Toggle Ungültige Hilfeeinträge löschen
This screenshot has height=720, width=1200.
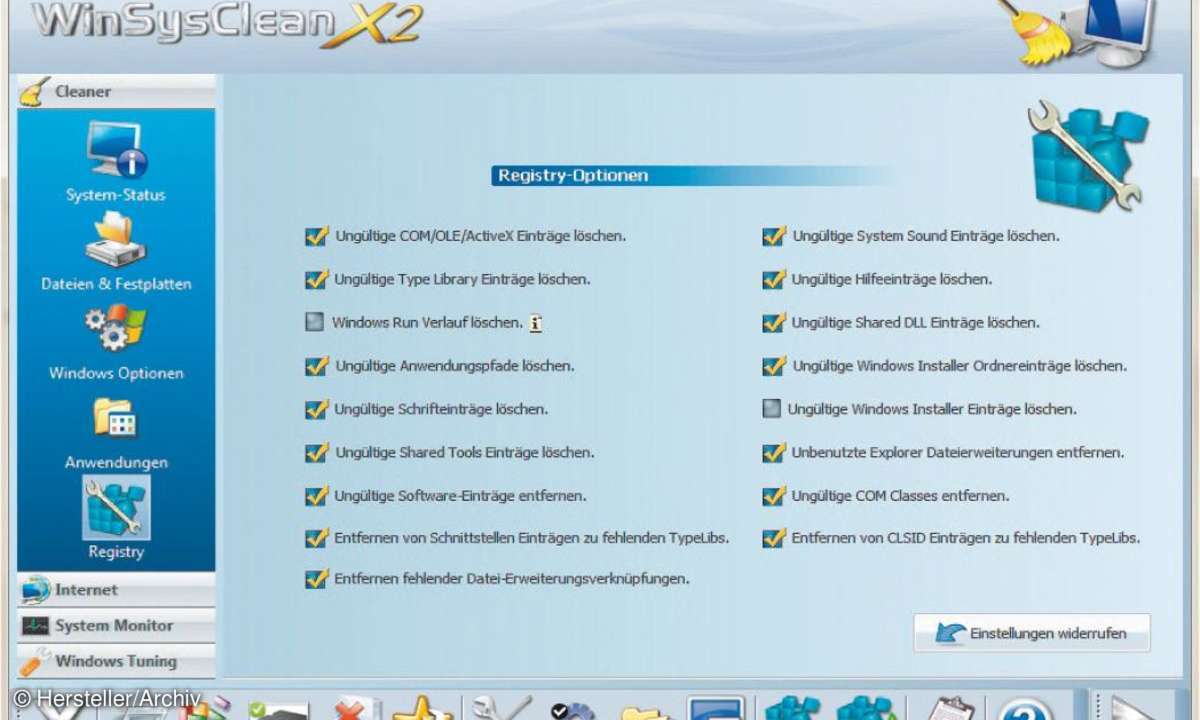point(773,280)
